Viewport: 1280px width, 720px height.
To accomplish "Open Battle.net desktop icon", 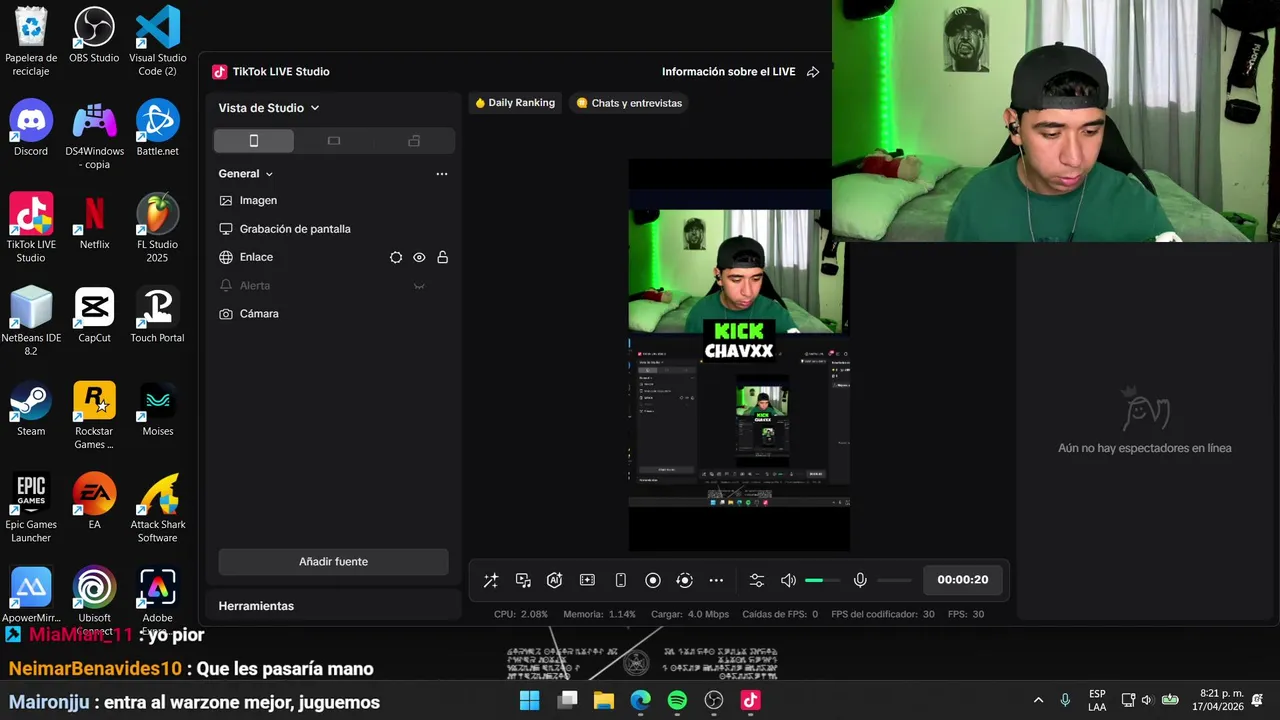I will (158, 128).
